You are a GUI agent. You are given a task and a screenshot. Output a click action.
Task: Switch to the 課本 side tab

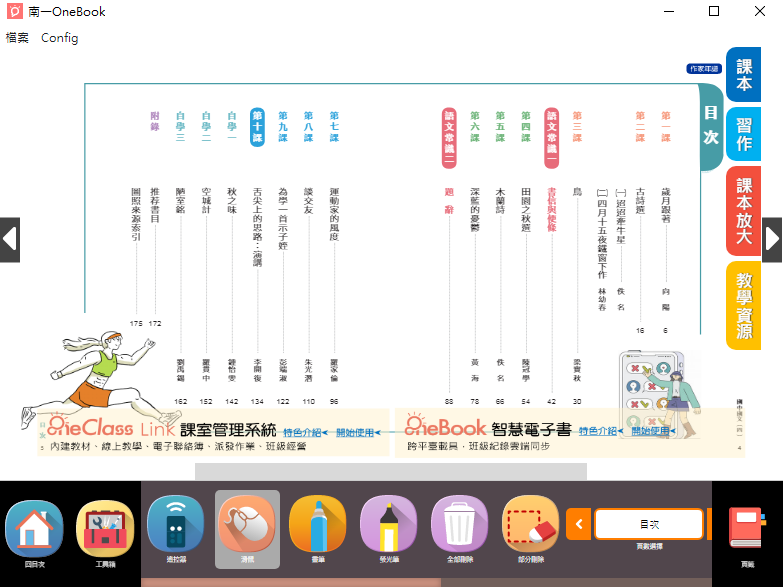coord(744,75)
